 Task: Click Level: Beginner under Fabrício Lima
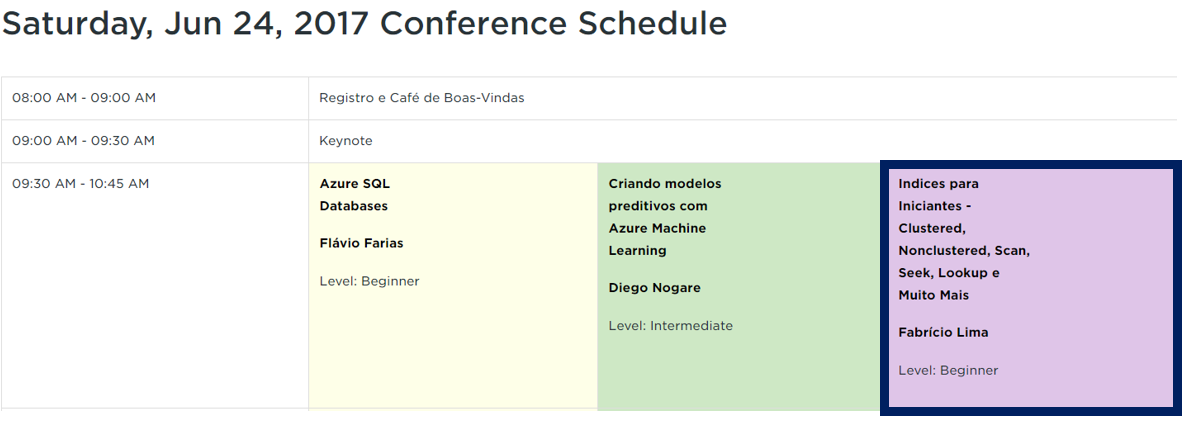pyautogui.click(x=948, y=370)
